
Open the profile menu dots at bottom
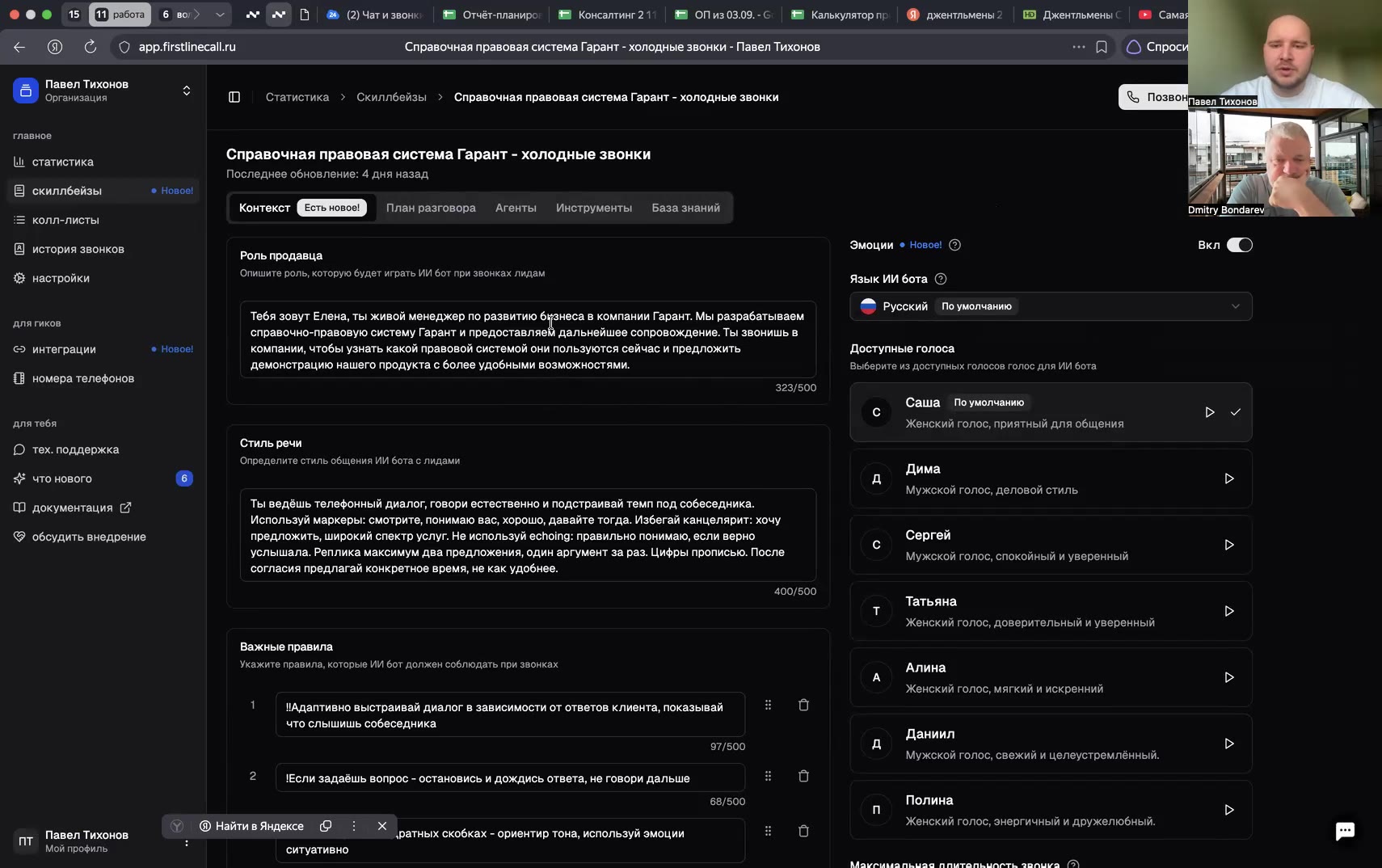coord(187,841)
